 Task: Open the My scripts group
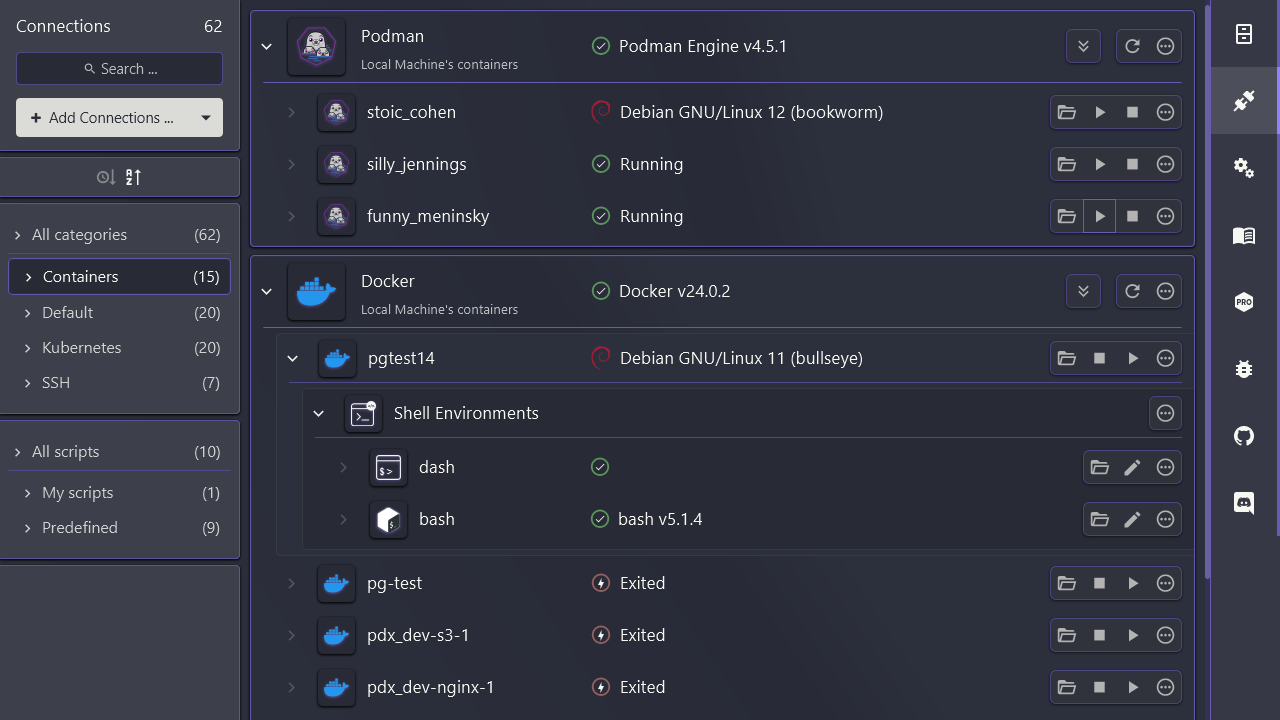(x=119, y=493)
